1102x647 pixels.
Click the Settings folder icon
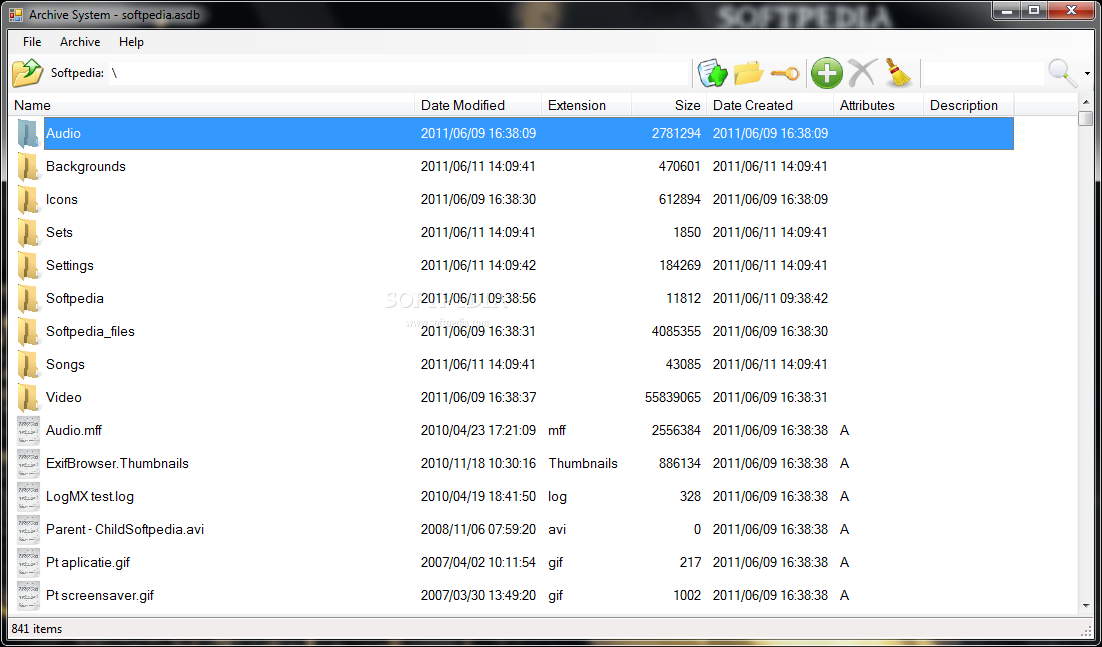[28, 266]
